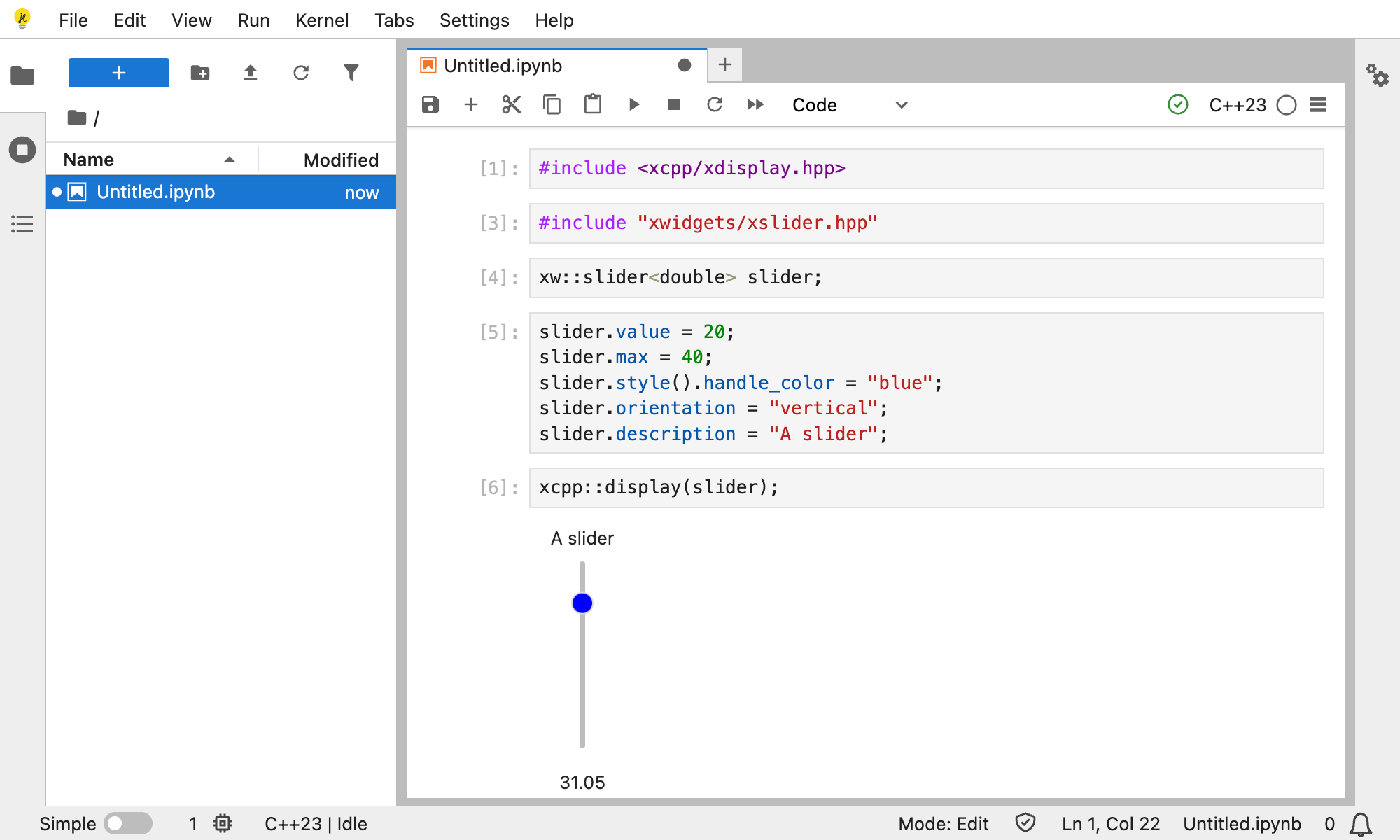Sort files by Name column header
This screenshot has width=1400, height=840.
(152, 160)
